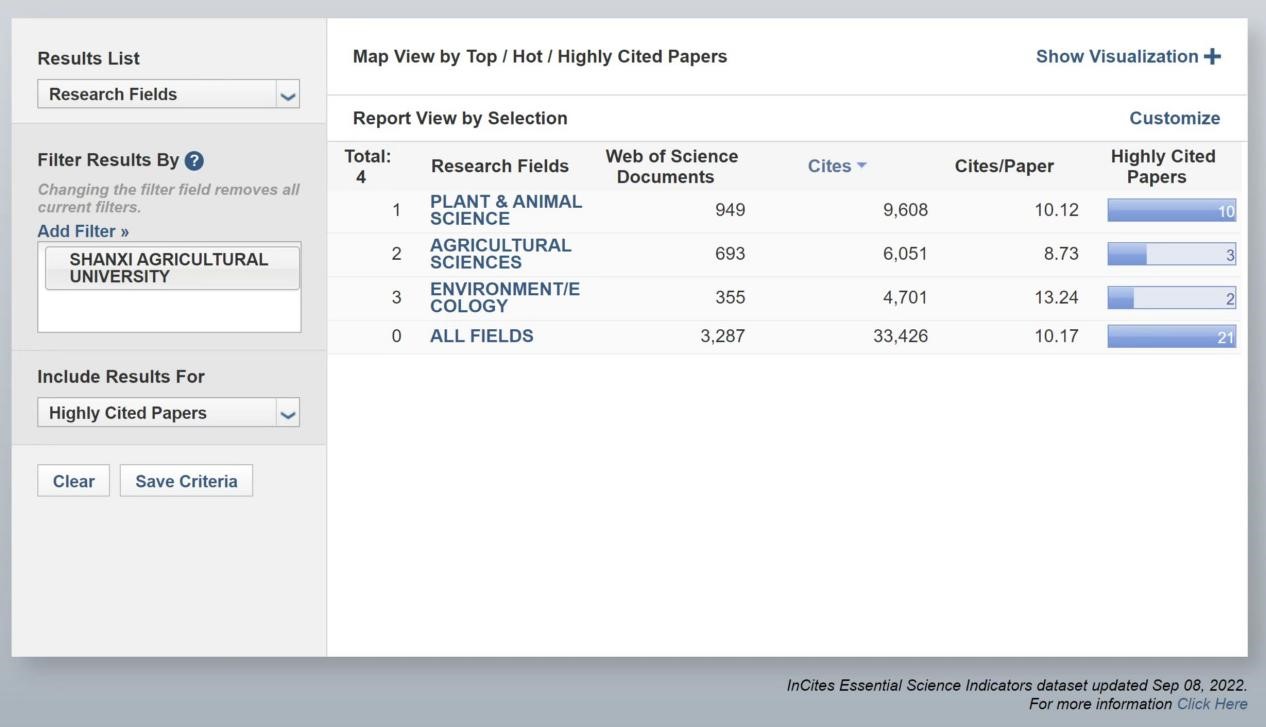The width and height of the screenshot is (1266, 727).
Task: Select the 949 documents cell
Action: point(729,210)
